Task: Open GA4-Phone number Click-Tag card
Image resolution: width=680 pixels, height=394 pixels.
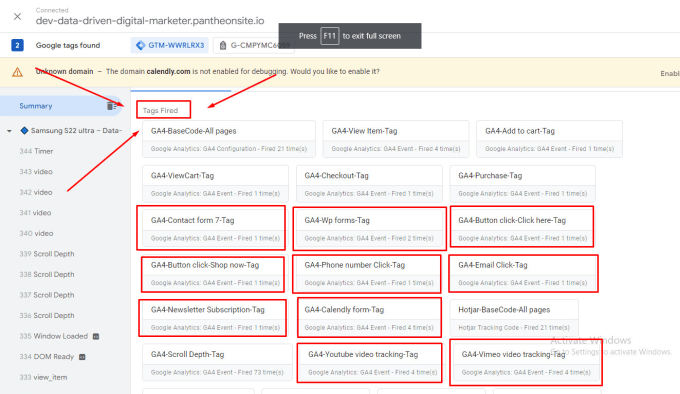Action: point(369,273)
